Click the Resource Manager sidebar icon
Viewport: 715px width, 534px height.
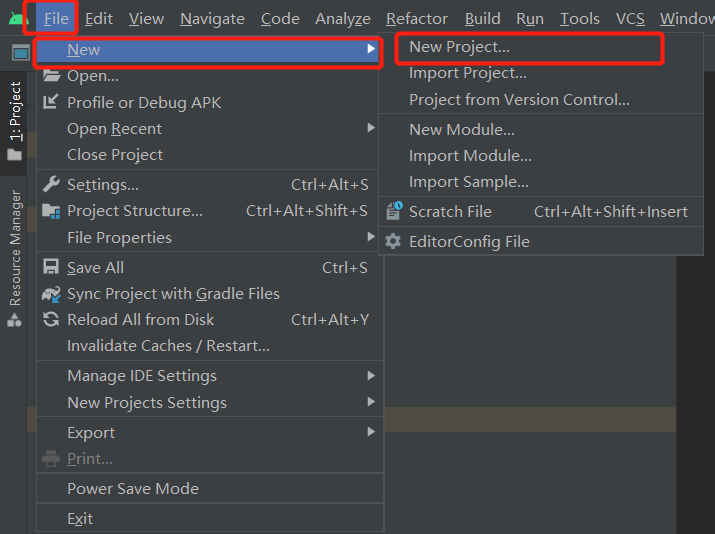click(x=14, y=321)
